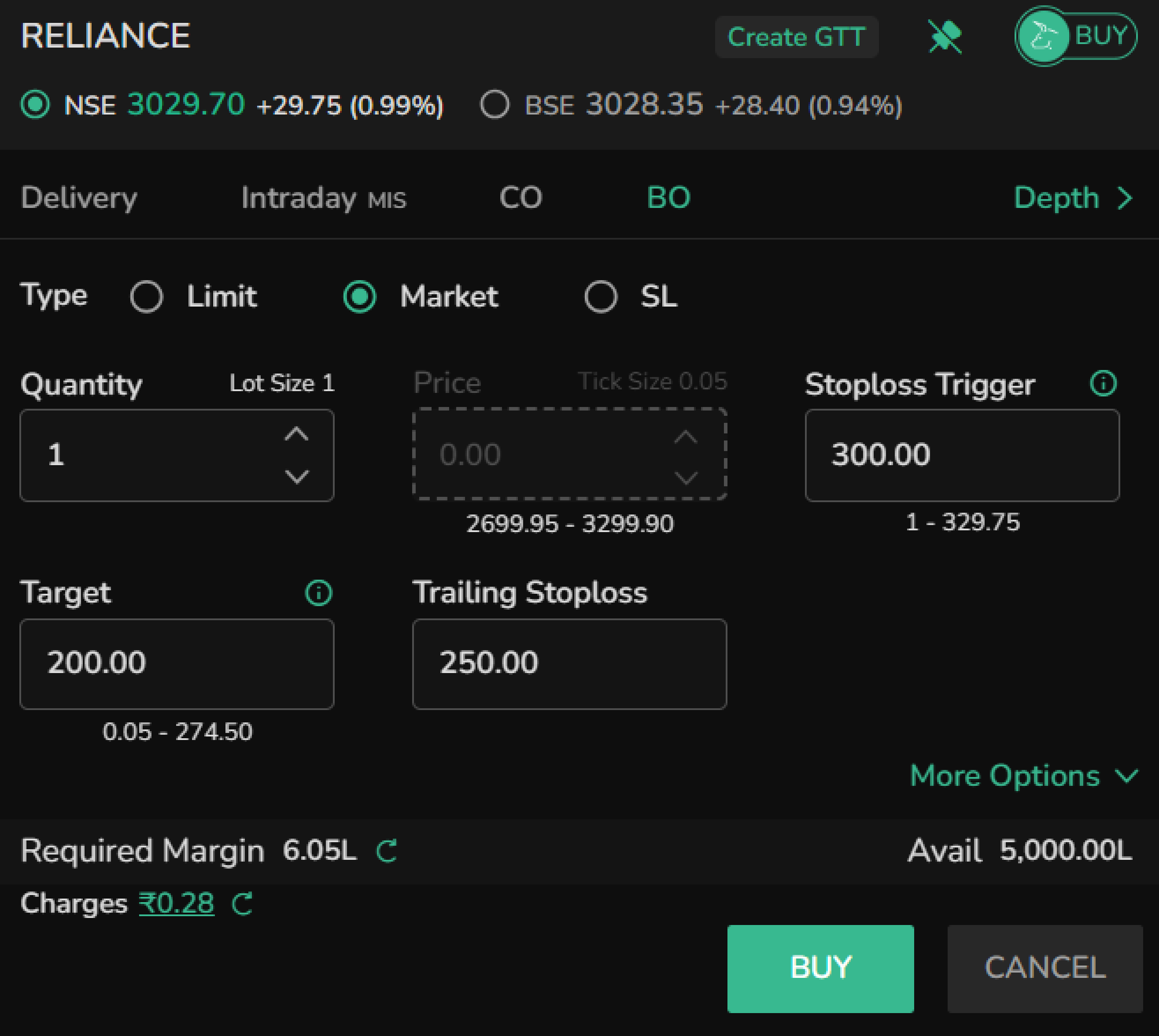Select the NSE exchange radio button
The width and height of the screenshot is (1159, 1036).
coord(35,105)
